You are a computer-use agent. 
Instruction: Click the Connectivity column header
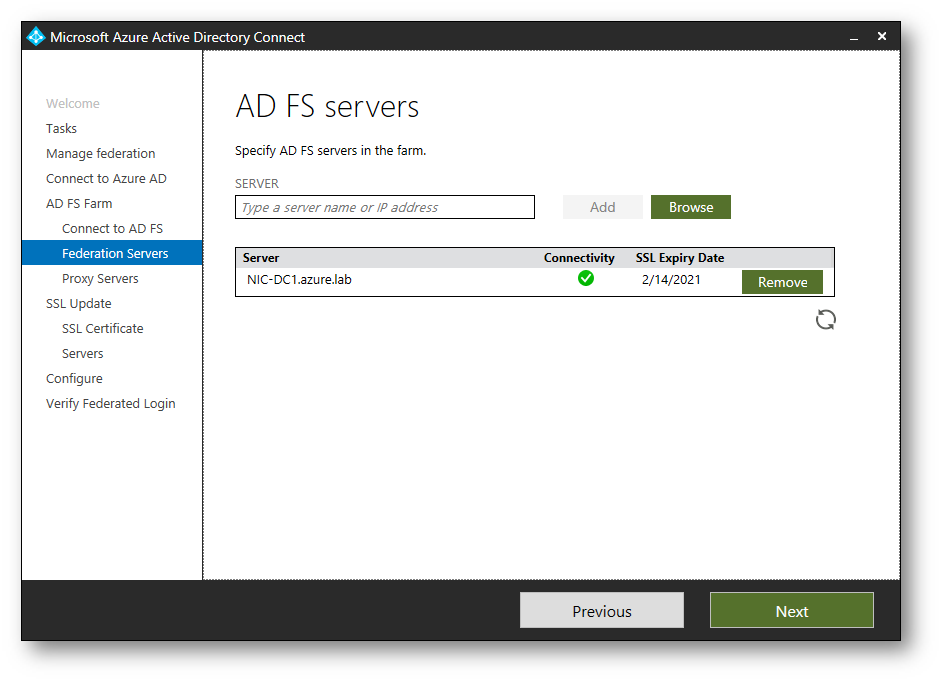tap(579, 258)
